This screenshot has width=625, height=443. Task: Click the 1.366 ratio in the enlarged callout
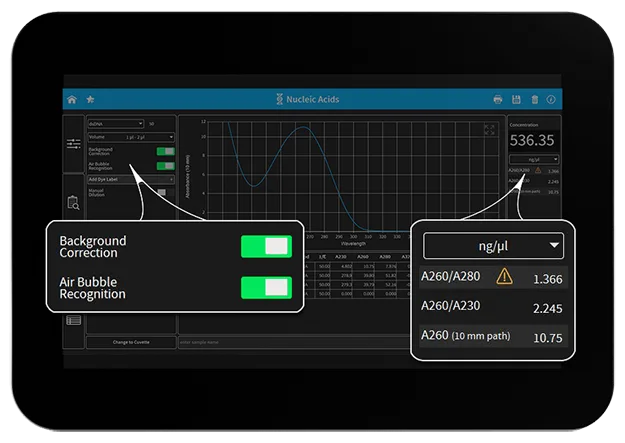548,279
